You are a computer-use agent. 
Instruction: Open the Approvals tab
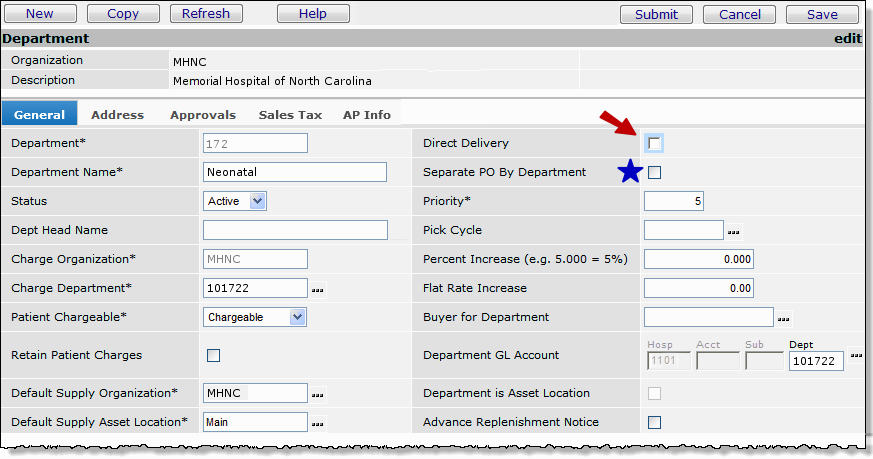202,115
